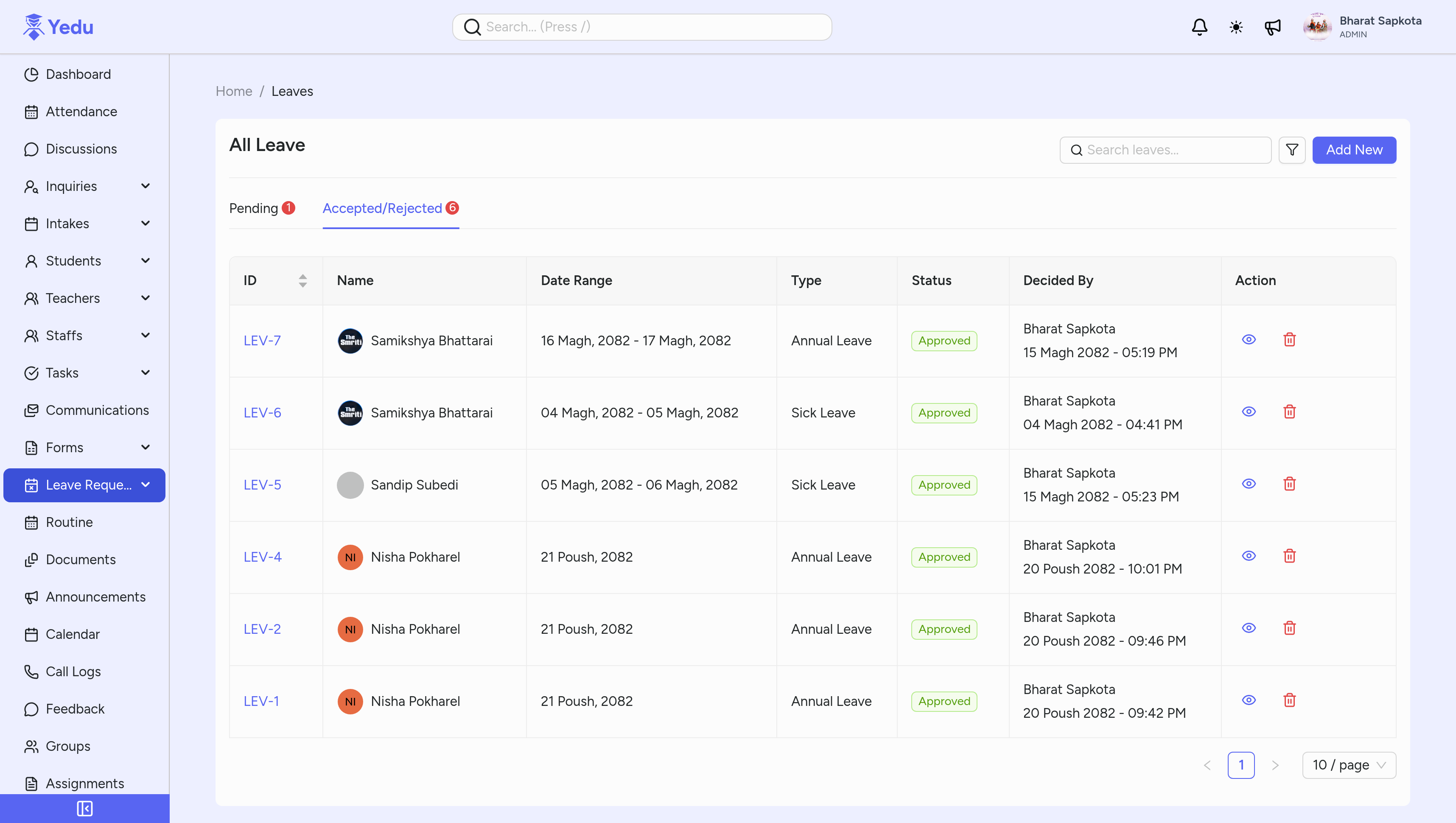Click inside the Search leaves field
Image resolution: width=1456 pixels, height=823 pixels.
pos(1165,150)
